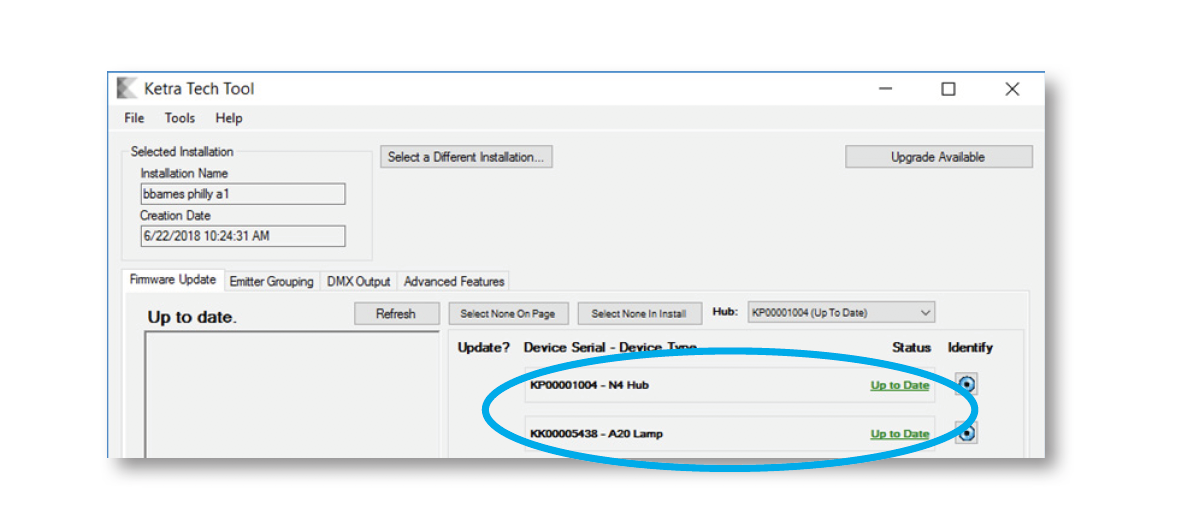Click the empty log box under Up to date
The height and width of the screenshot is (522, 1198).
click(292, 394)
